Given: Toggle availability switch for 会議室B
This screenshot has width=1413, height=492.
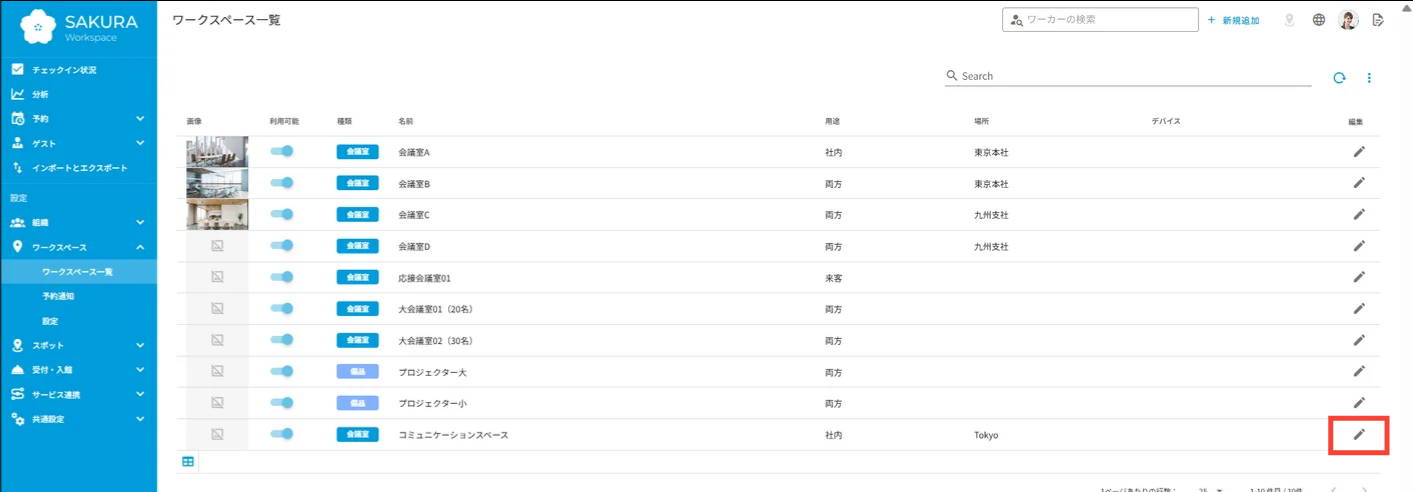Looking at the screenshot, I should [282, 183].
